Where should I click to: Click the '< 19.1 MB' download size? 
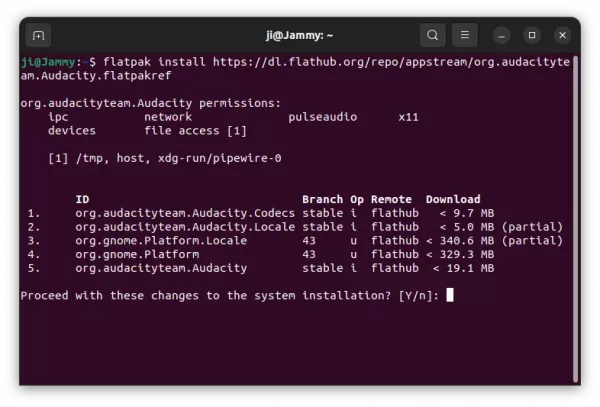463,268
